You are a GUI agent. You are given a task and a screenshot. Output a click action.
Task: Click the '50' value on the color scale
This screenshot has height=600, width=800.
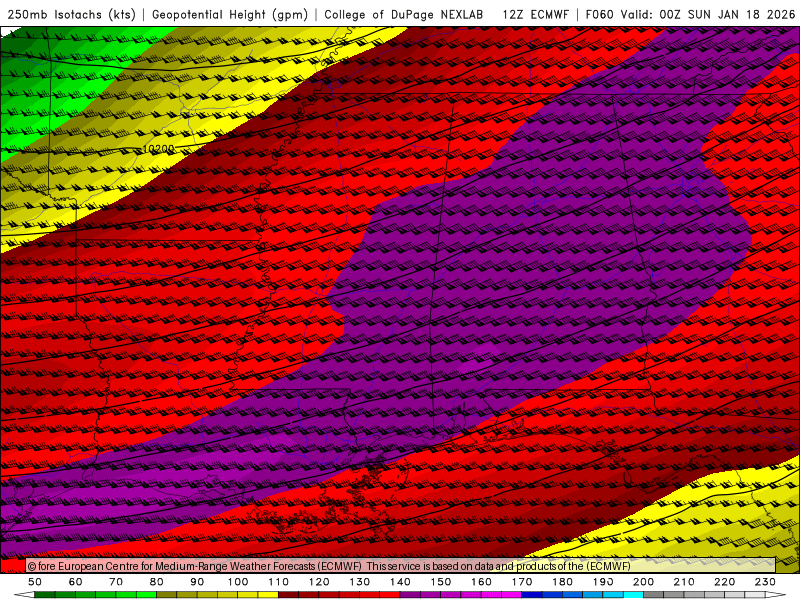tap(35, 582)
